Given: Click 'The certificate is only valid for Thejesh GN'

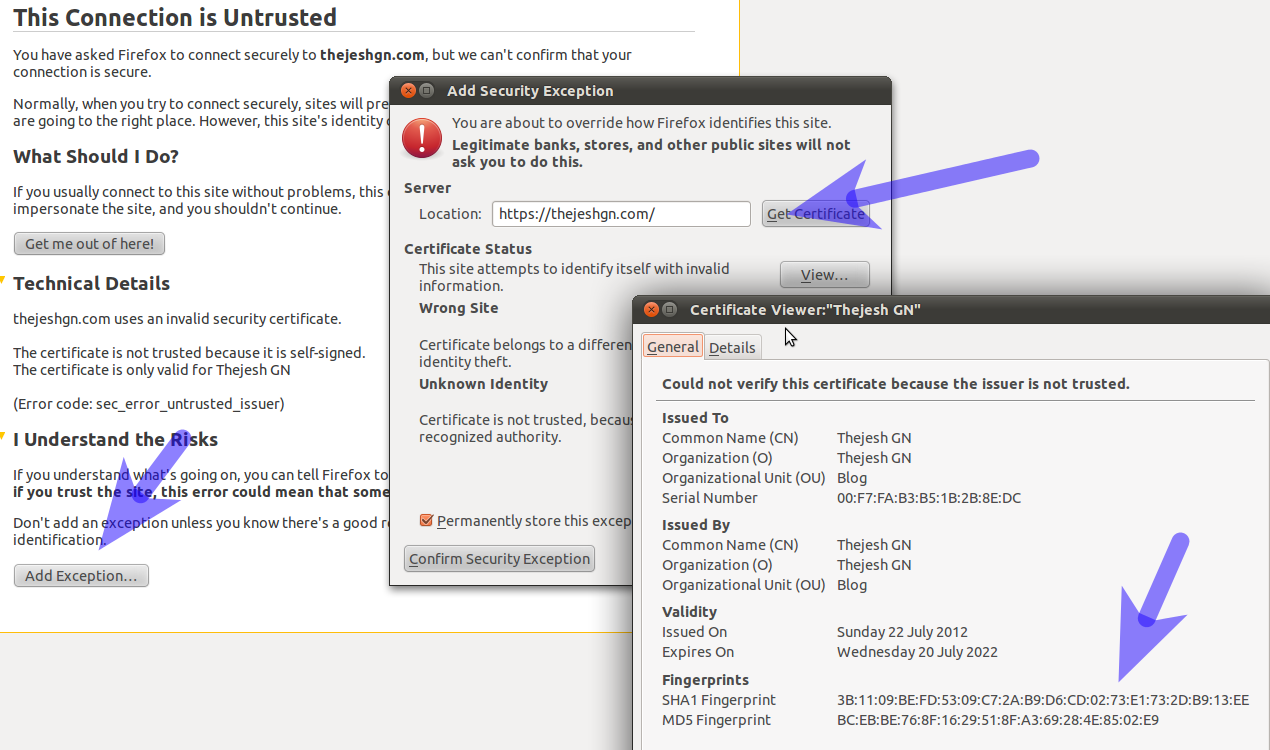Looking at the screenshot, I should pyautogui.click(x=152, y=370).
